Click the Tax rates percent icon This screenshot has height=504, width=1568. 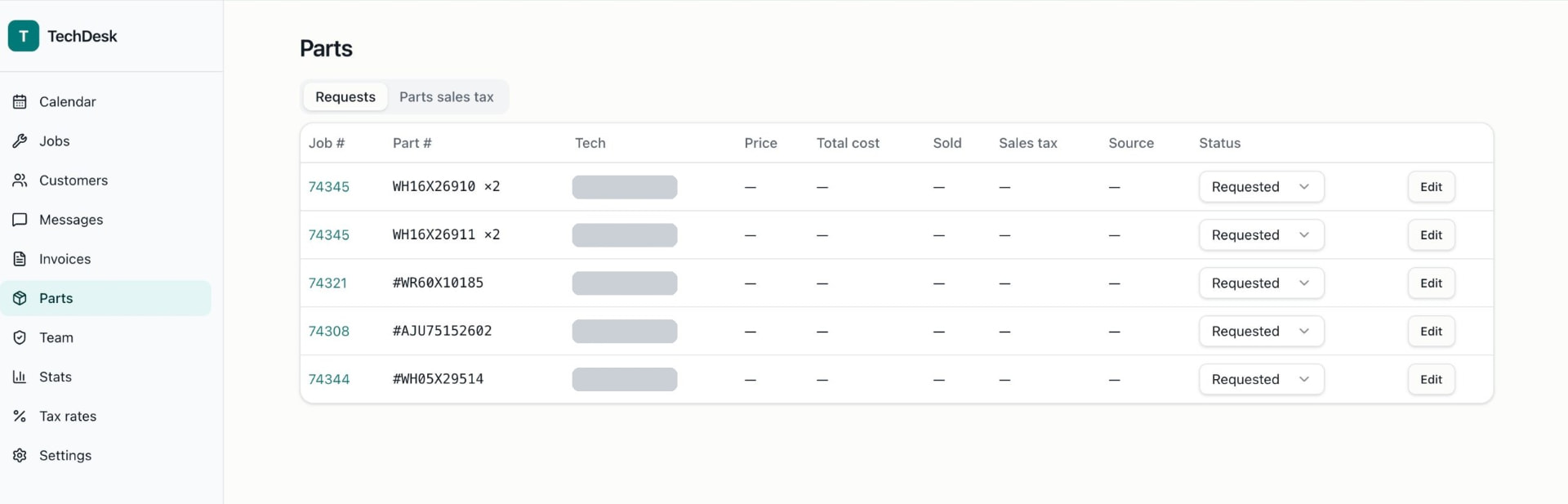pos(20,416)
